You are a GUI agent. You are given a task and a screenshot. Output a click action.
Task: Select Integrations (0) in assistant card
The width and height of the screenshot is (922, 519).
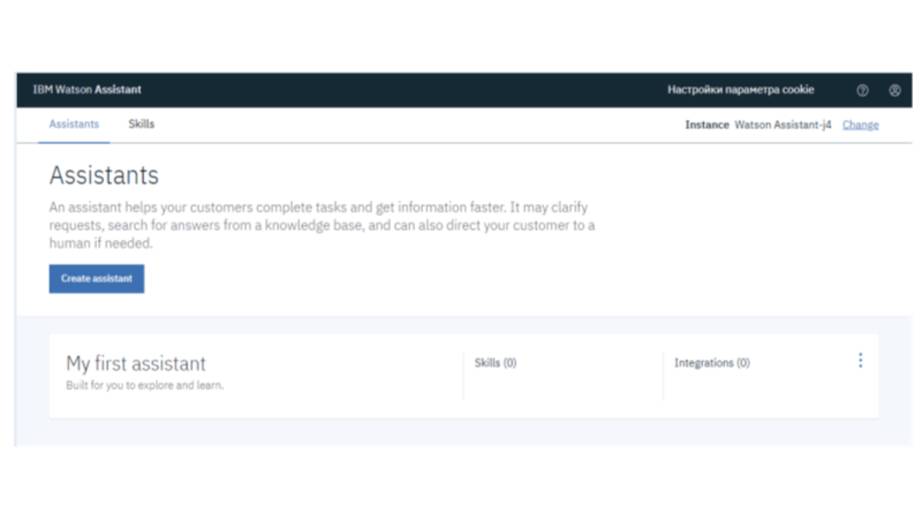(711, 363)
